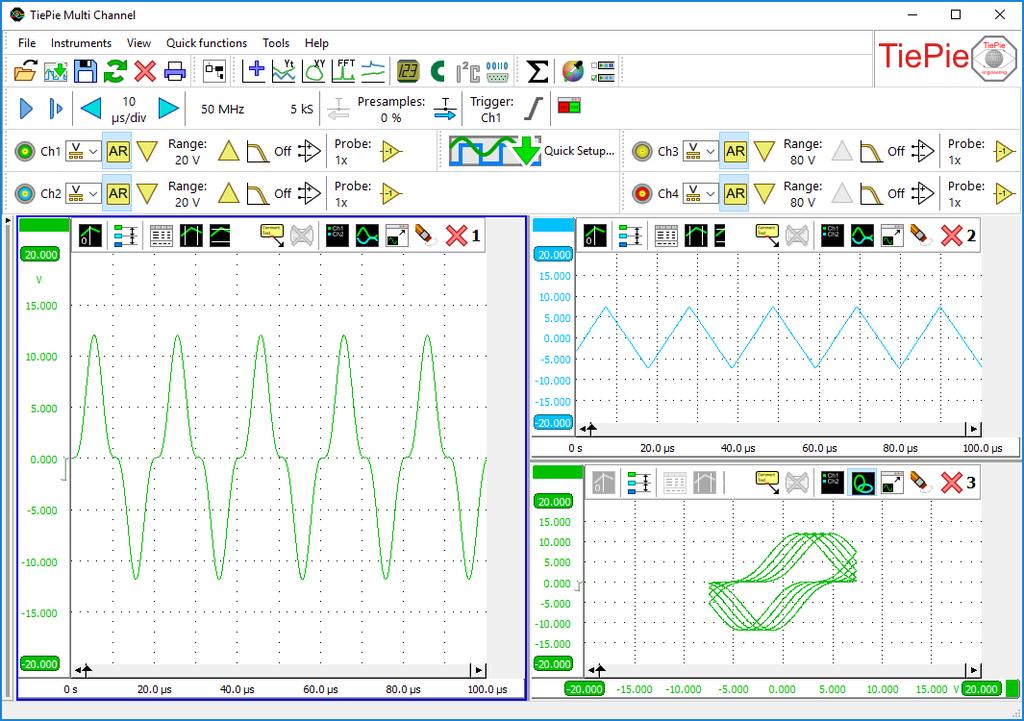Click the Sigma math icon

537,71
